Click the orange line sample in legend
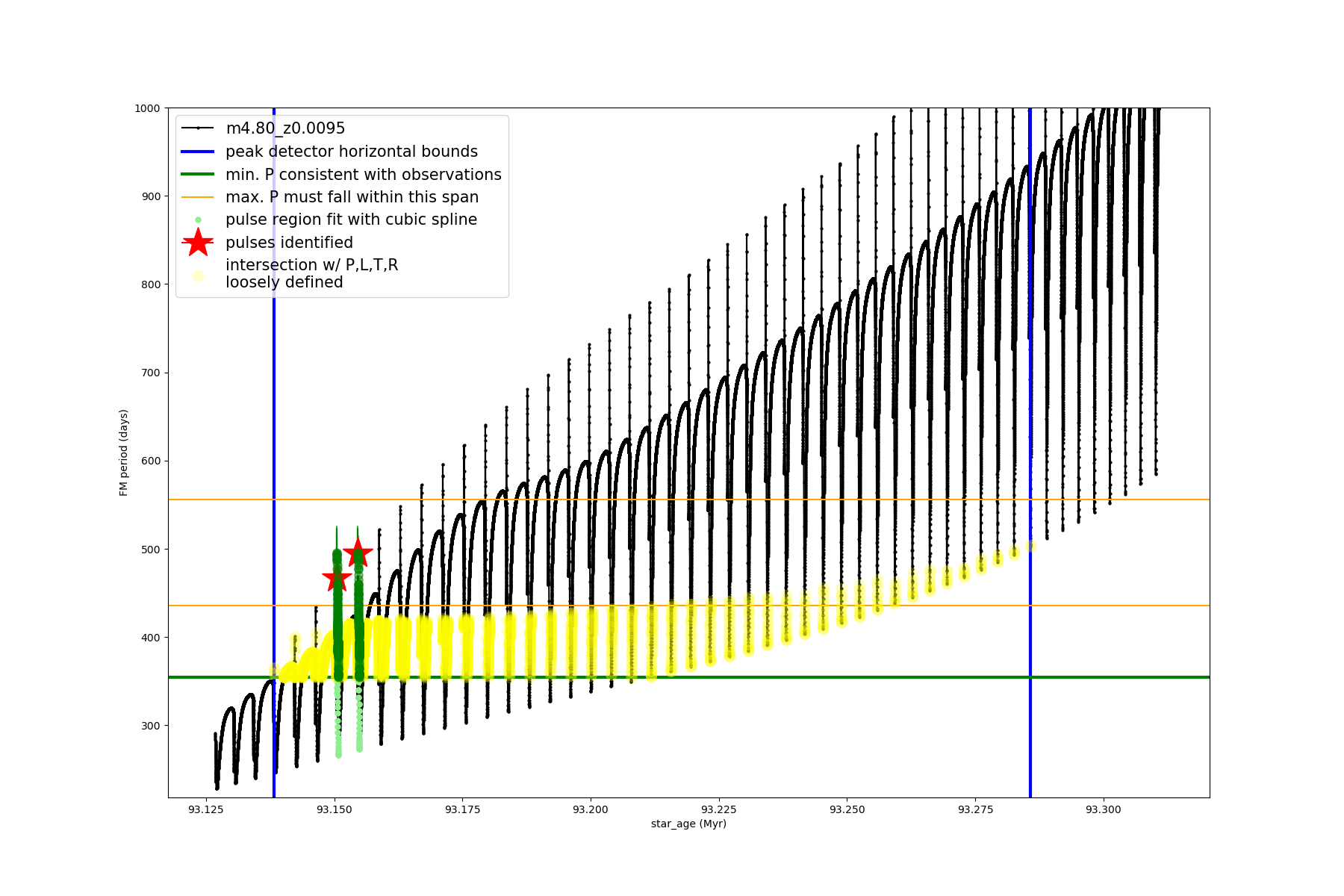1344x896 pixels. [x=198, y=197]
